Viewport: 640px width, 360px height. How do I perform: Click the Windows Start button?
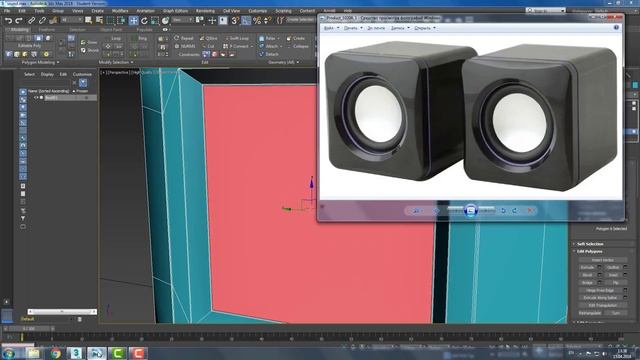coord(9,353)
